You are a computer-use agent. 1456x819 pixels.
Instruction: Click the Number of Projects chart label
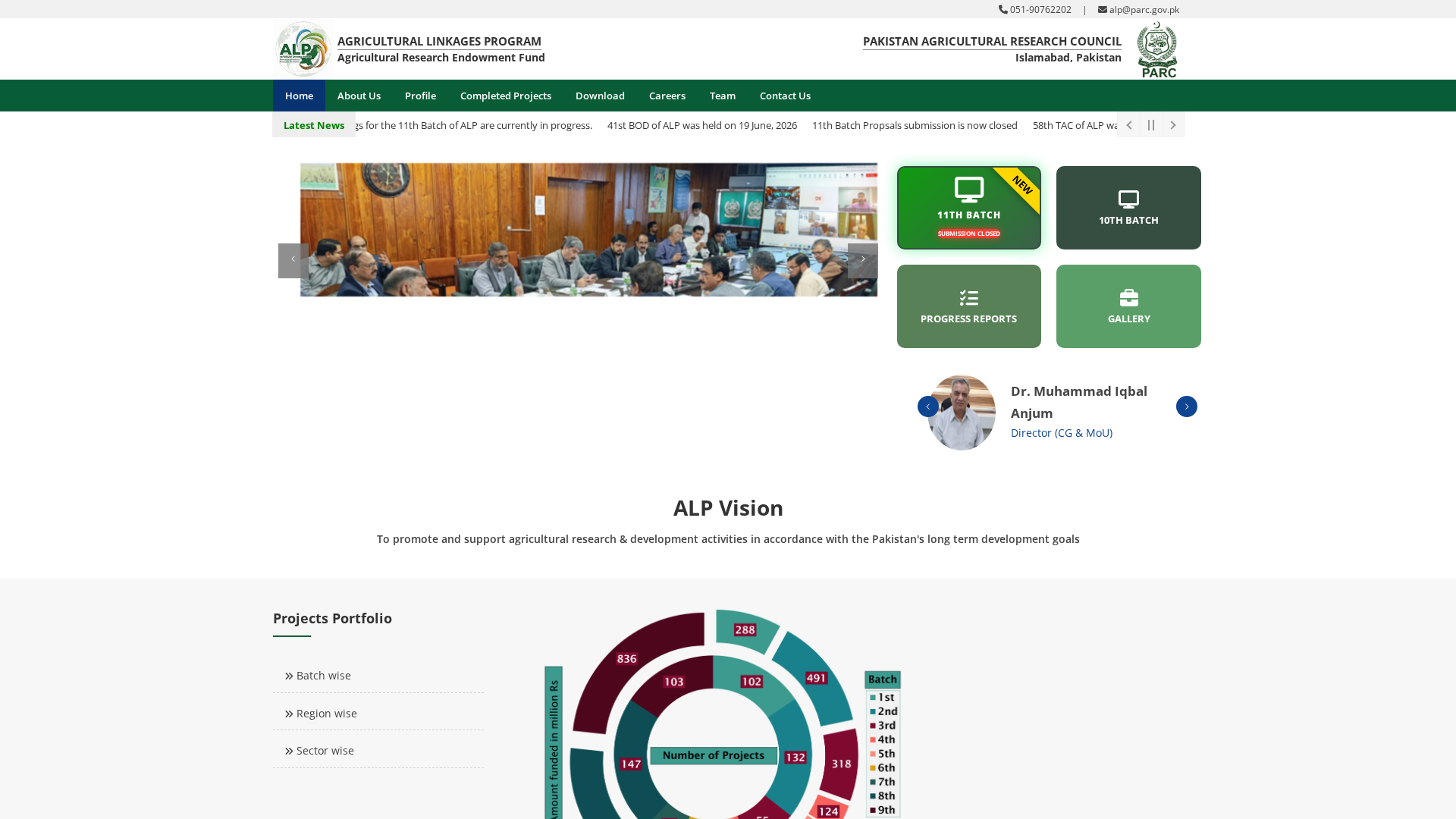[x=714, y=755]
